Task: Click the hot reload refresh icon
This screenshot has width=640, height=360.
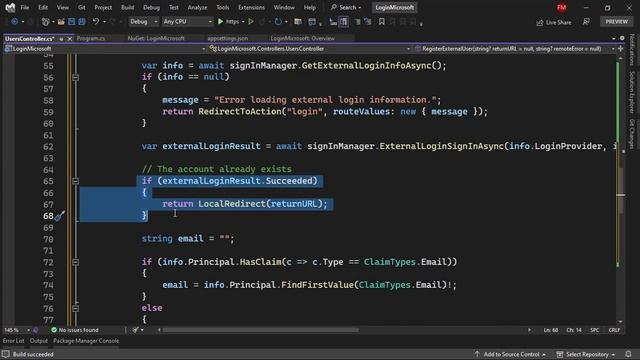Action: coord(278,22)
